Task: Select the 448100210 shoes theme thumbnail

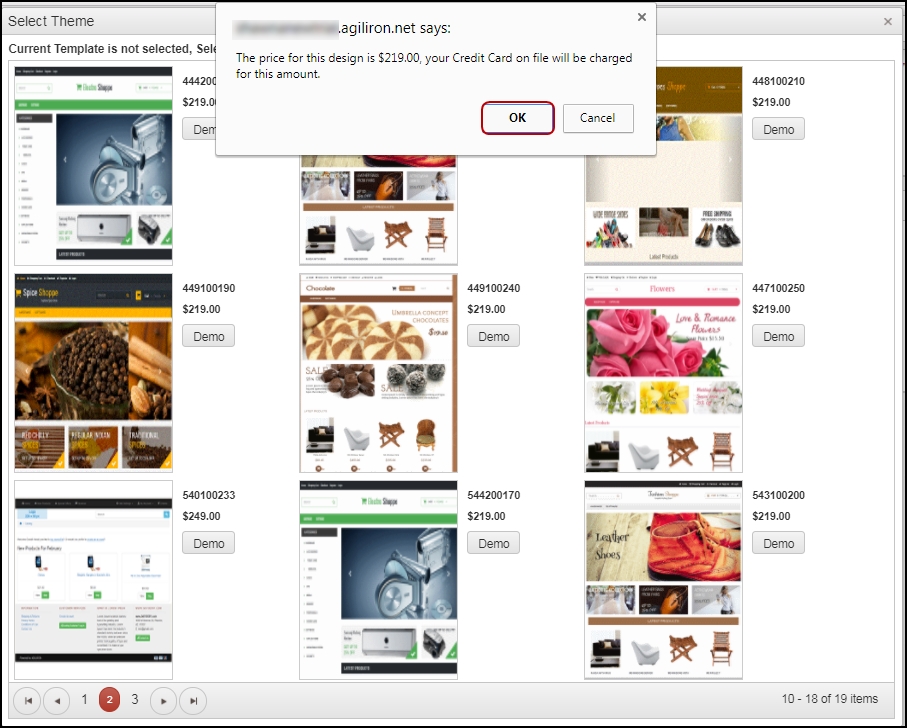Action: (x=663, y=208)
